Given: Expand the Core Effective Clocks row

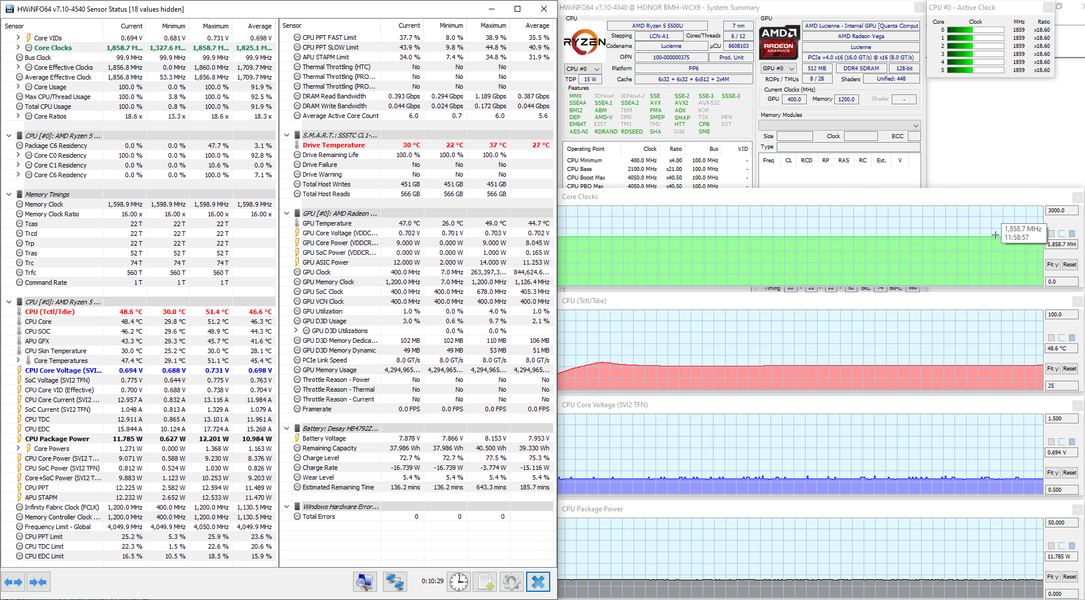Looking at the screenshot, I should click(19, 67).
